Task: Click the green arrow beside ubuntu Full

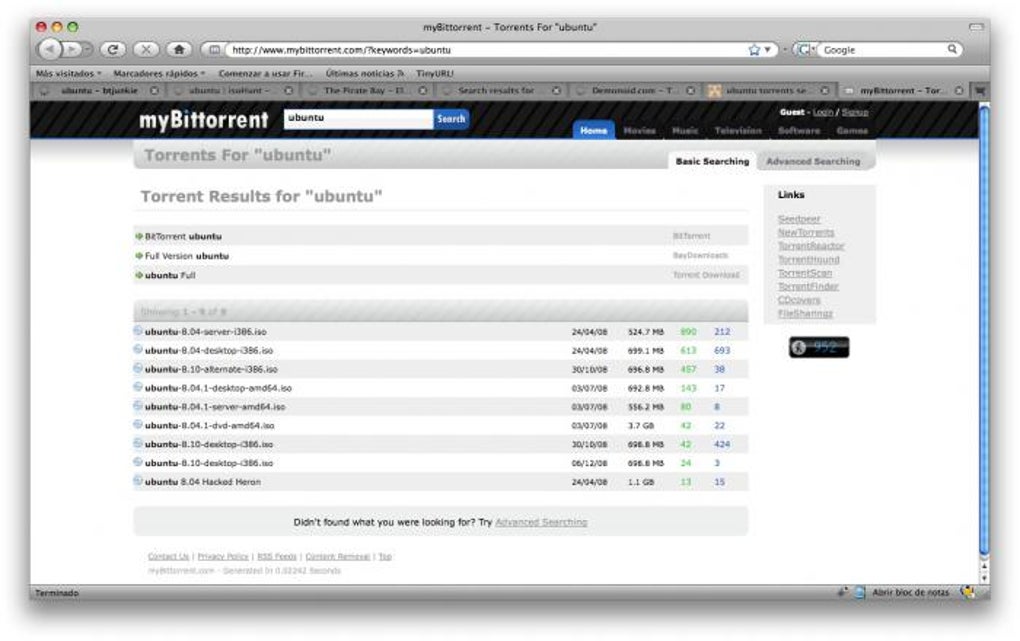Action: click(x=139, y=275)
